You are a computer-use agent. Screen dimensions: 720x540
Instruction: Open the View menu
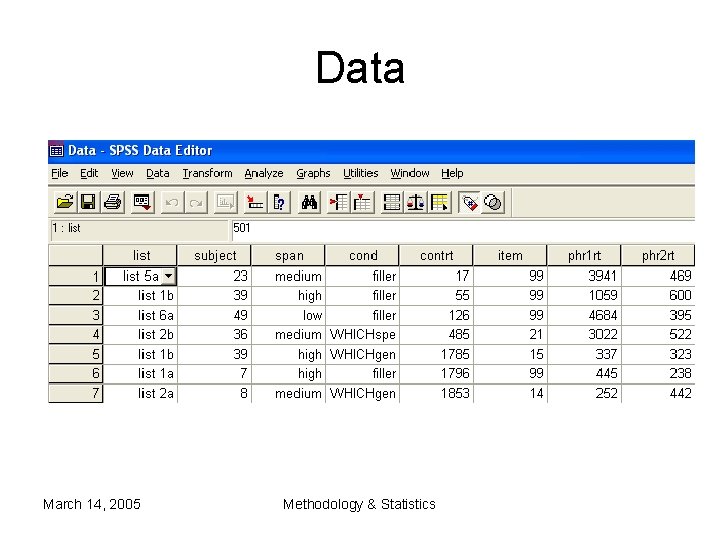click(122, 173)
